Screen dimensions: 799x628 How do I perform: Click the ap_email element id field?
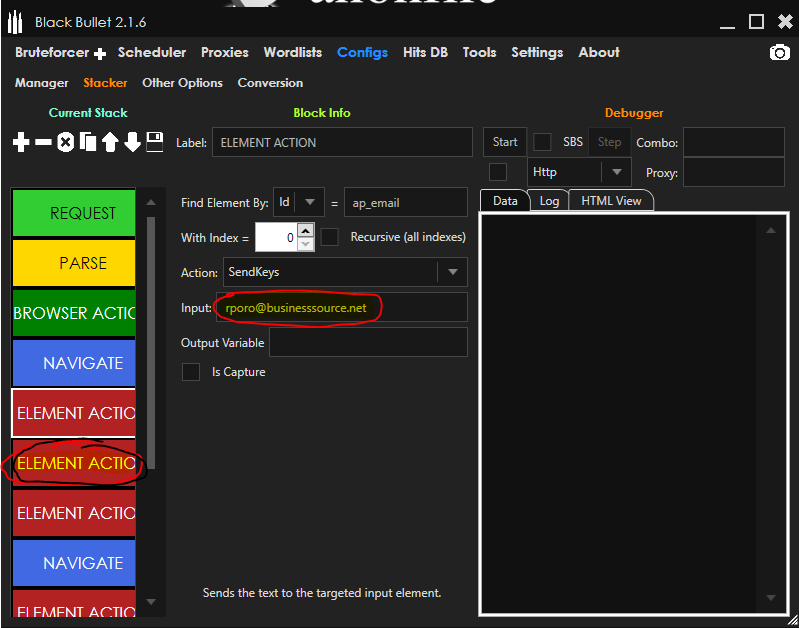406,202
